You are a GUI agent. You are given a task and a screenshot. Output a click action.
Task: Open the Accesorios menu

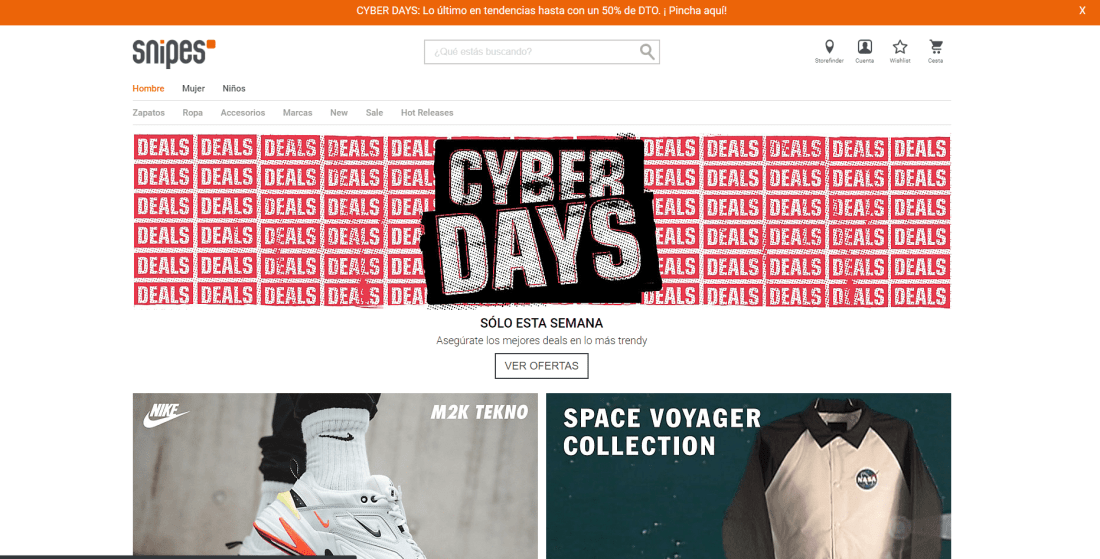pyautogui.click(x=243, y=112)
